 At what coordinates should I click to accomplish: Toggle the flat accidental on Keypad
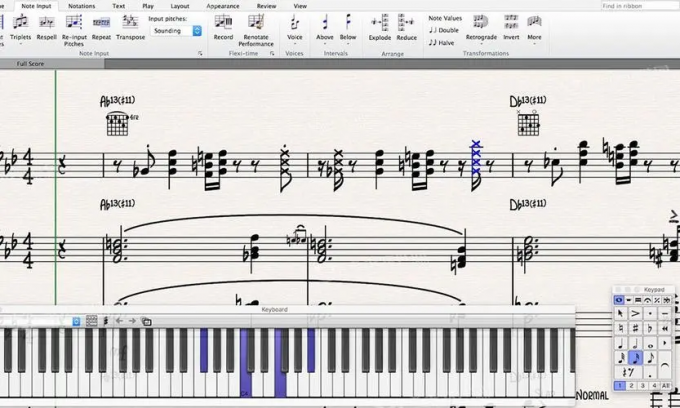[x=649, y=328]
